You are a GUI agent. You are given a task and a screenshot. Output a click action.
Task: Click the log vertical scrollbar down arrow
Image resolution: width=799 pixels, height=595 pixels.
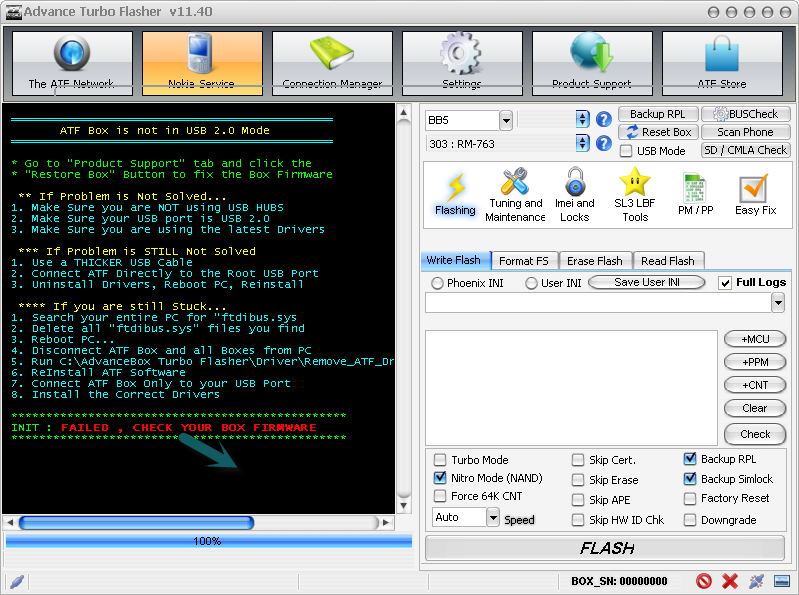pyautogui.click(x=404, y=506)
